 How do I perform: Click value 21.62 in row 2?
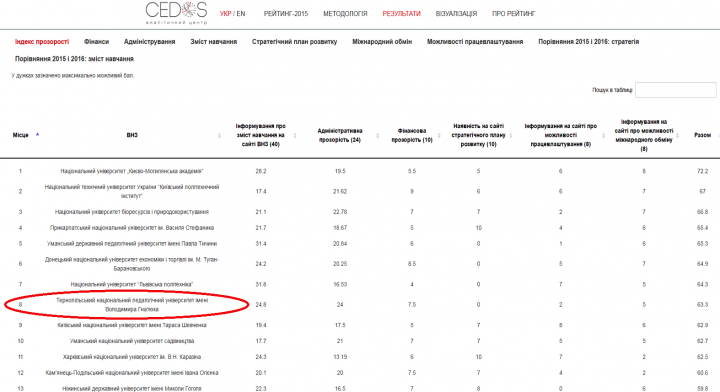click(x=340, y=191)
